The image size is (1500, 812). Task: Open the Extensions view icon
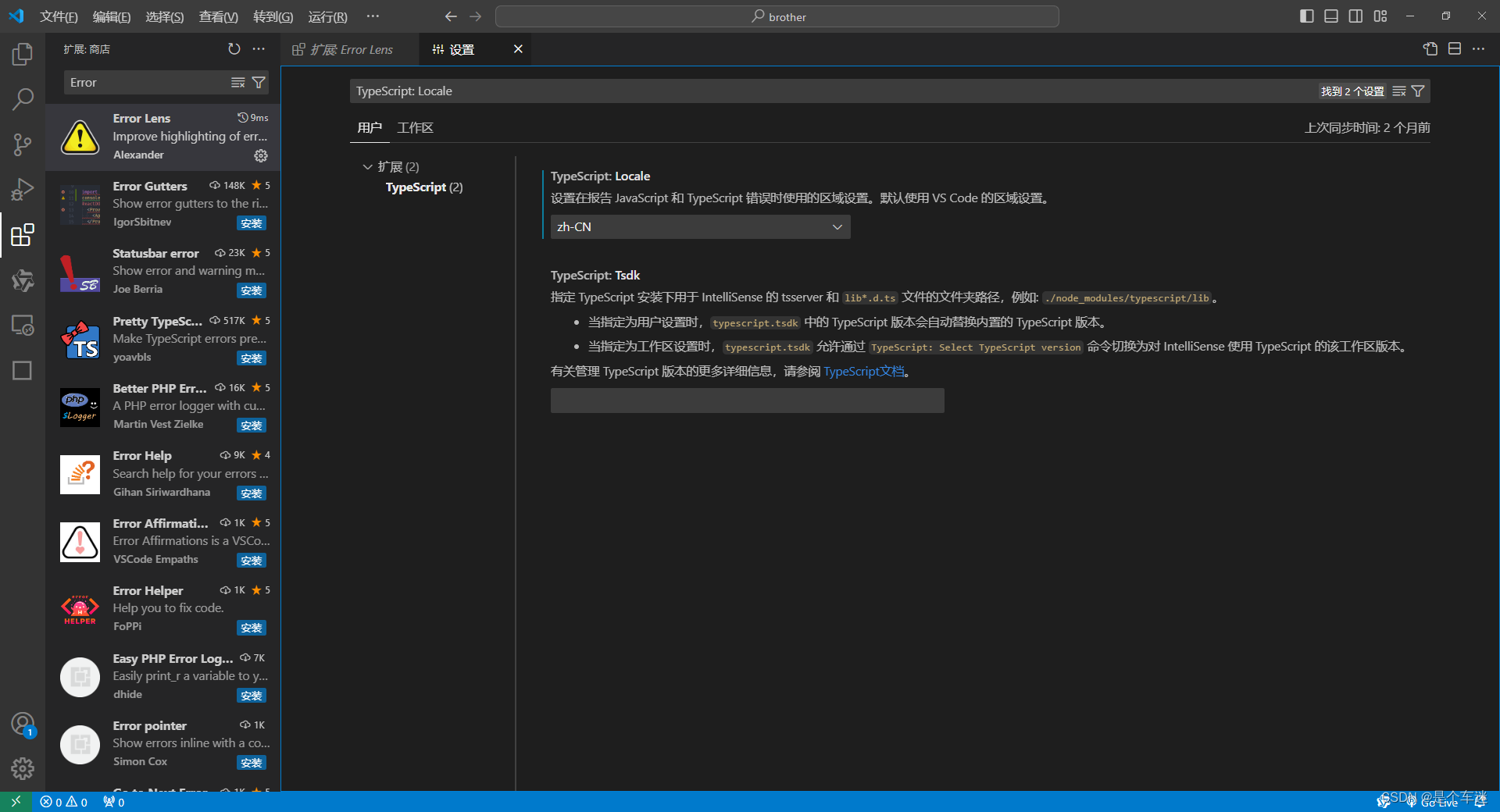tap(23, 235)
